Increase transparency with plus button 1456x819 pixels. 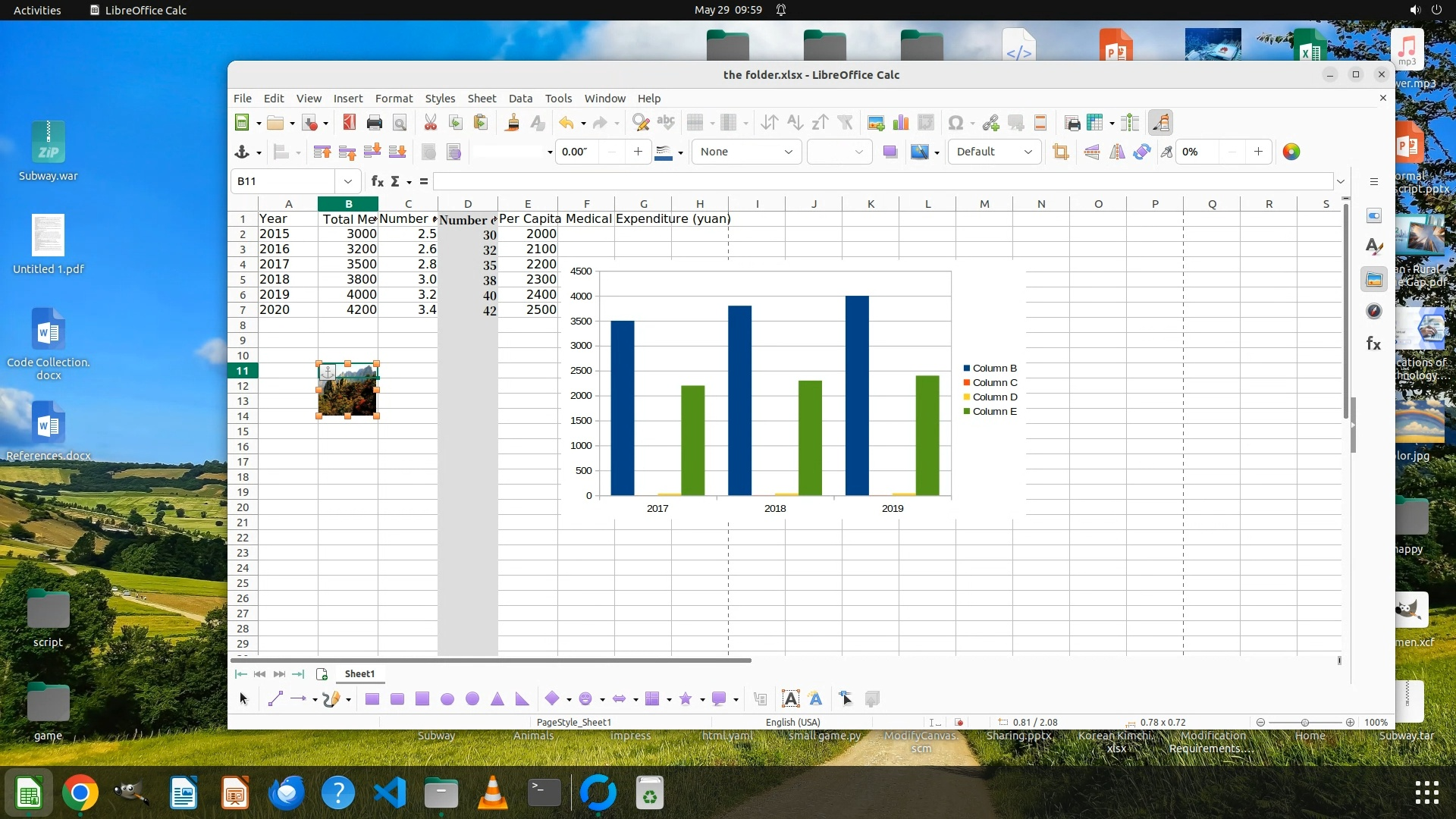(1258, 152)
